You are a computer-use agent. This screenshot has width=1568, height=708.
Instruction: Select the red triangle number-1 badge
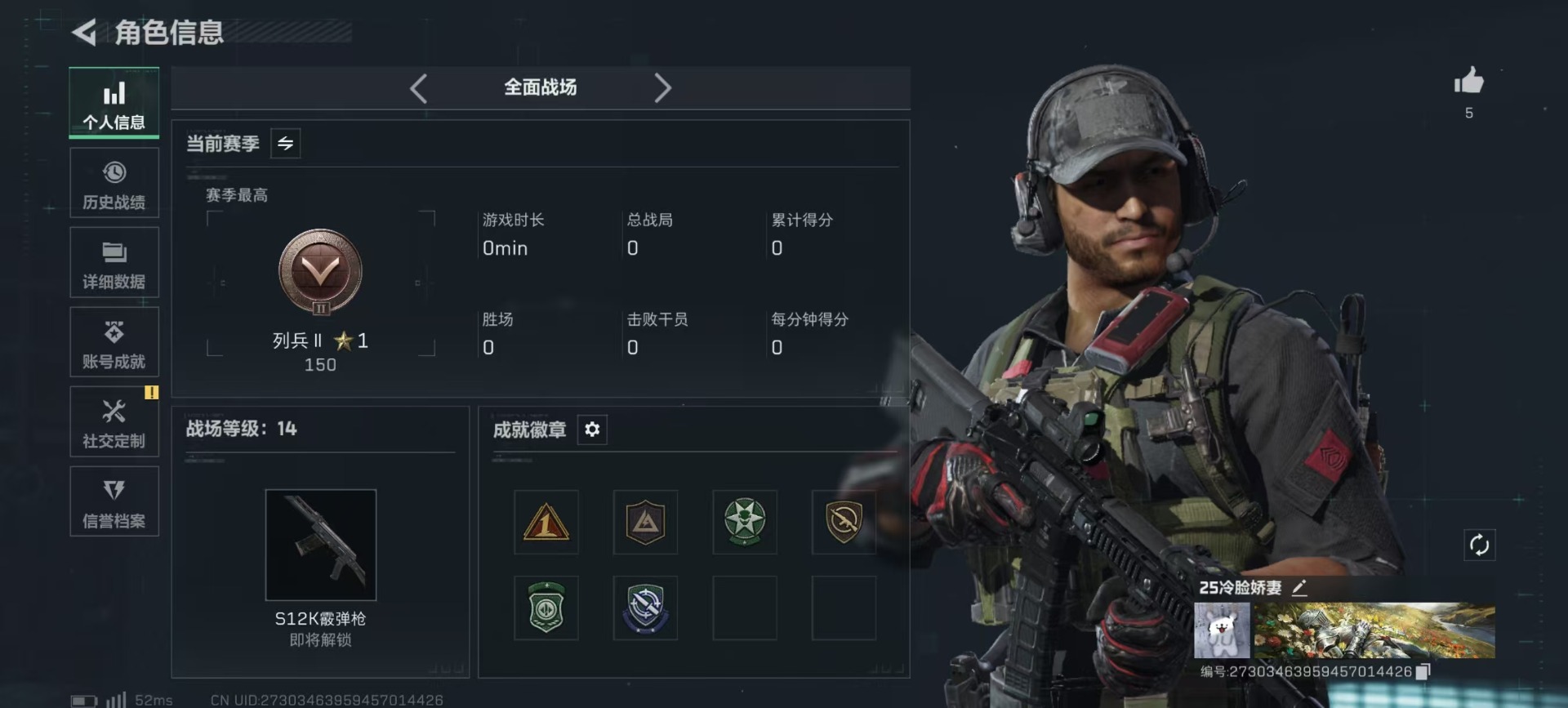point(546,523)
